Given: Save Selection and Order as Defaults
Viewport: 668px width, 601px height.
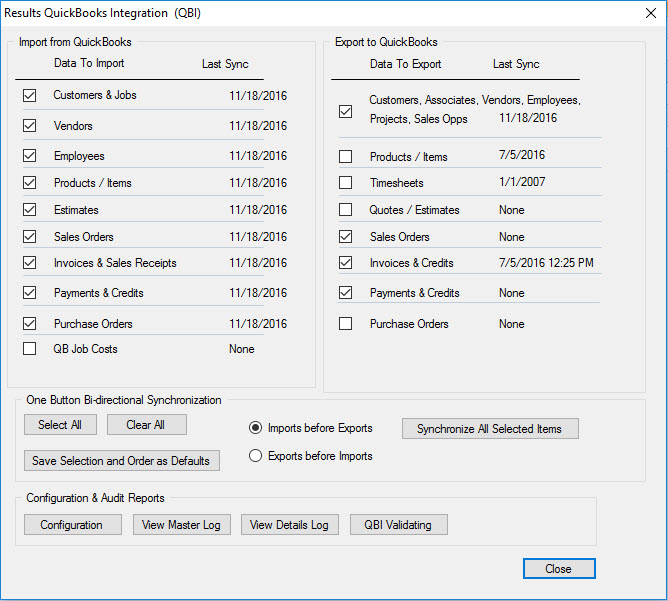Looking at the screenshot, I should [121, 461].
